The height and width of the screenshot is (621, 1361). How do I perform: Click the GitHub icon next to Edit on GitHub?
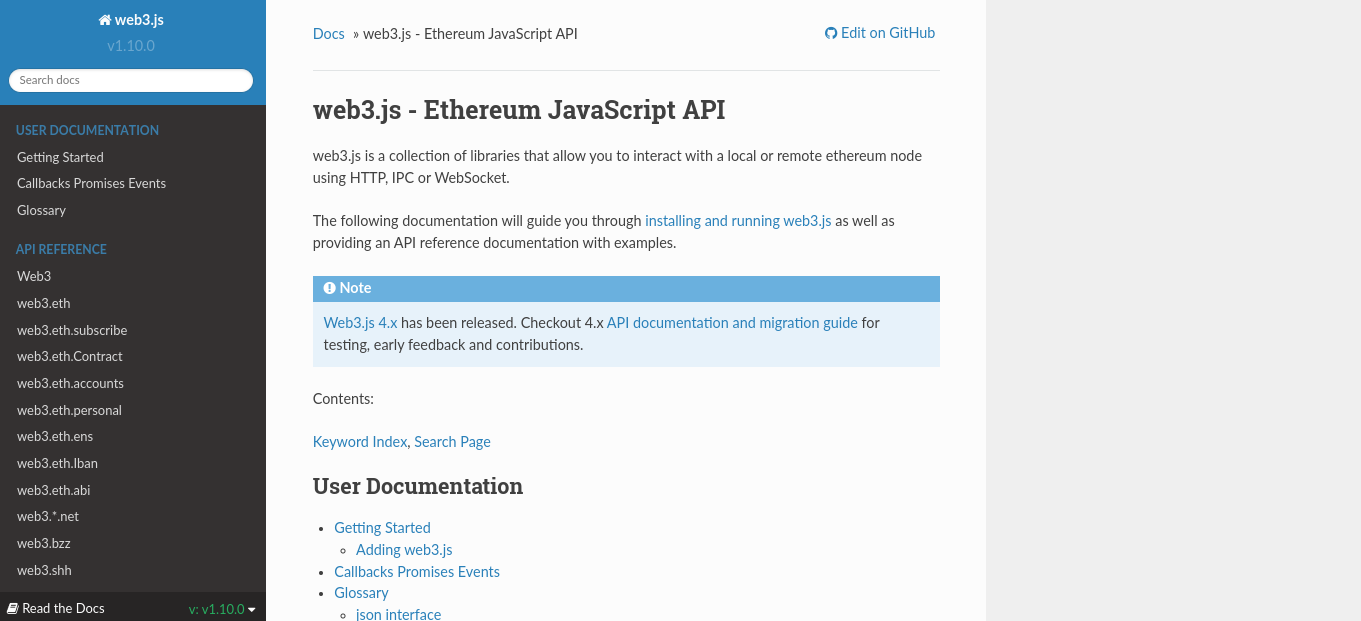(830, 33)
